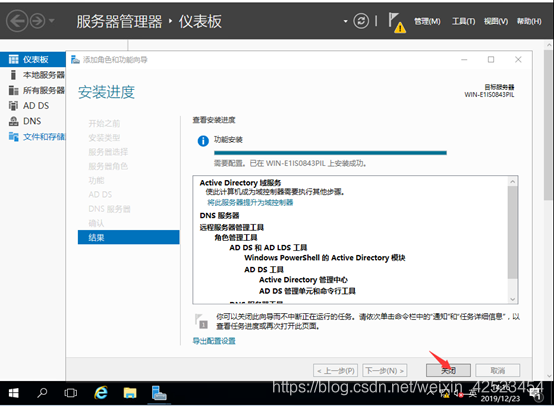Screen dimensions: 554x406
Task: Click the results list scrollbar thumb
Action: 513,233
